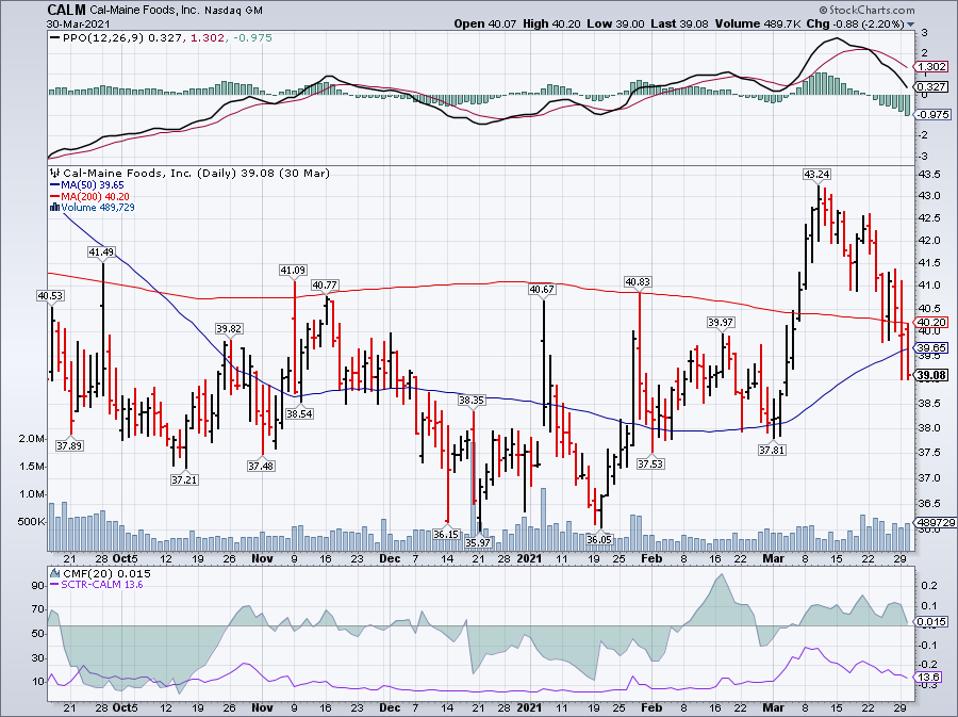The image size is (958, 717).
Task: Click the '(Daily) 39.08 (30 Mar)' chart title
Action: pos(263,173)
